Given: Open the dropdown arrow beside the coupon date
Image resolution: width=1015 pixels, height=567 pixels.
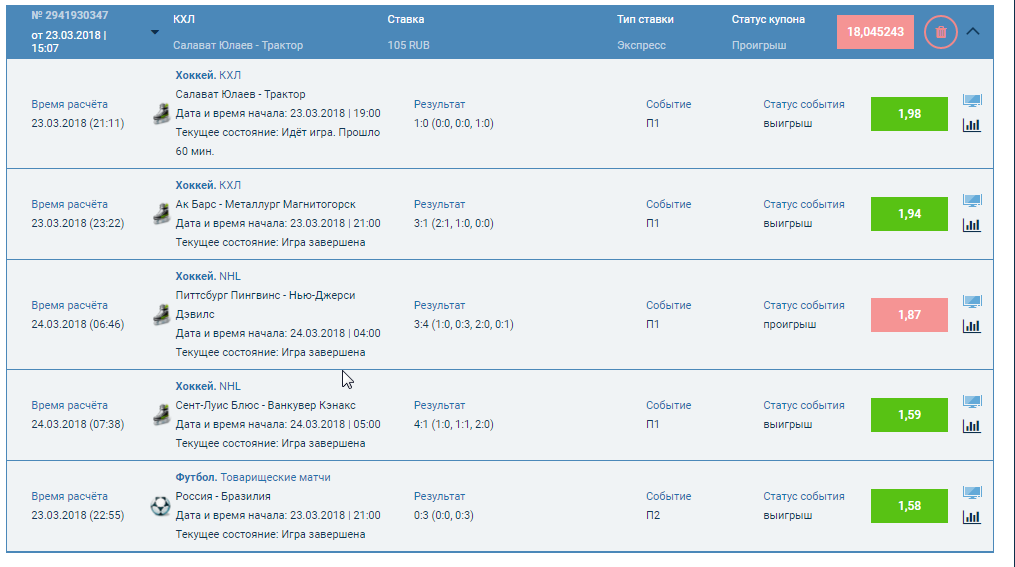Looking at the screenshot, I should pos(154,32).
